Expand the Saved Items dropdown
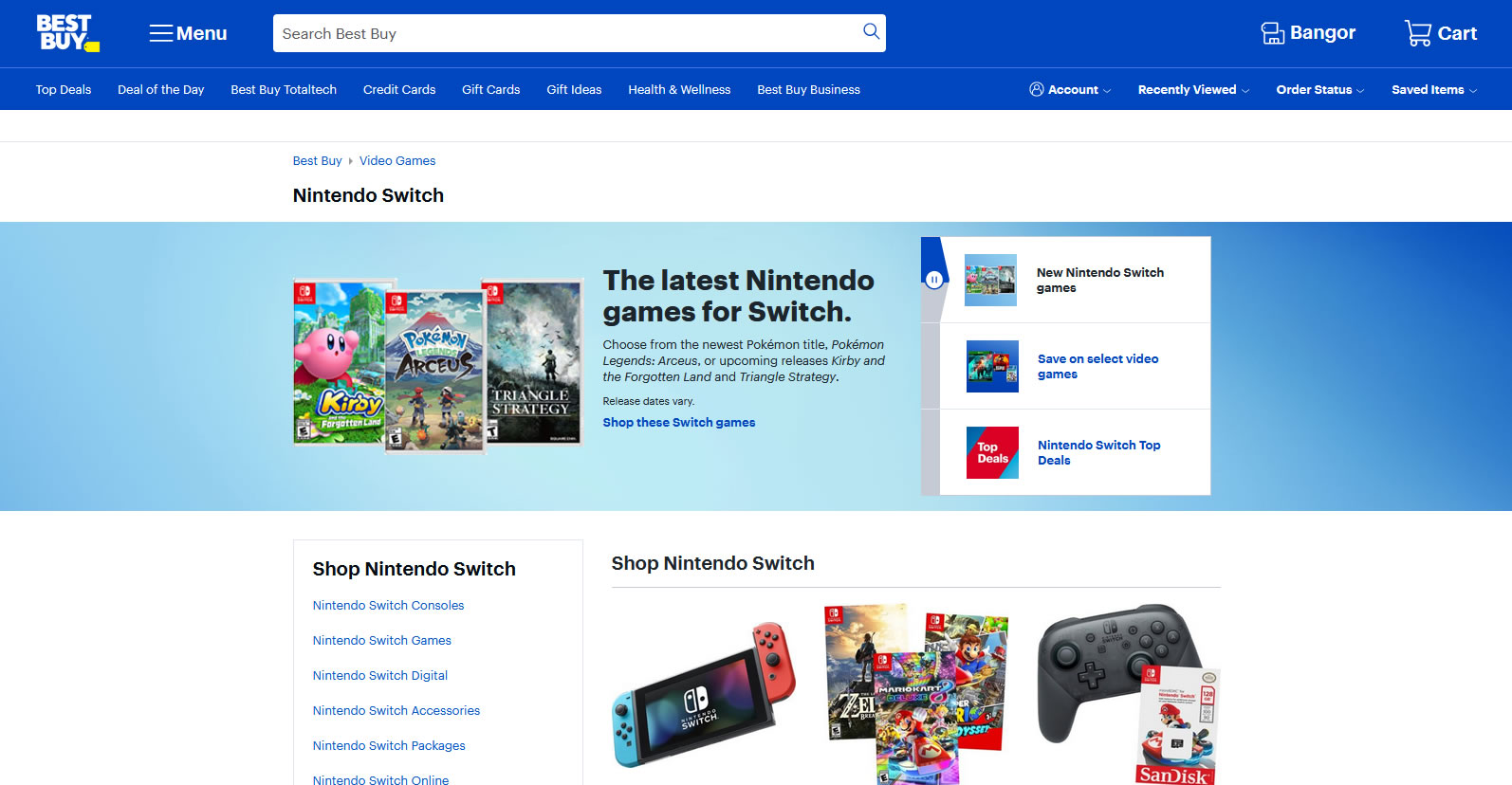Screen dimensions: 1512x785 coord(1434,89)
